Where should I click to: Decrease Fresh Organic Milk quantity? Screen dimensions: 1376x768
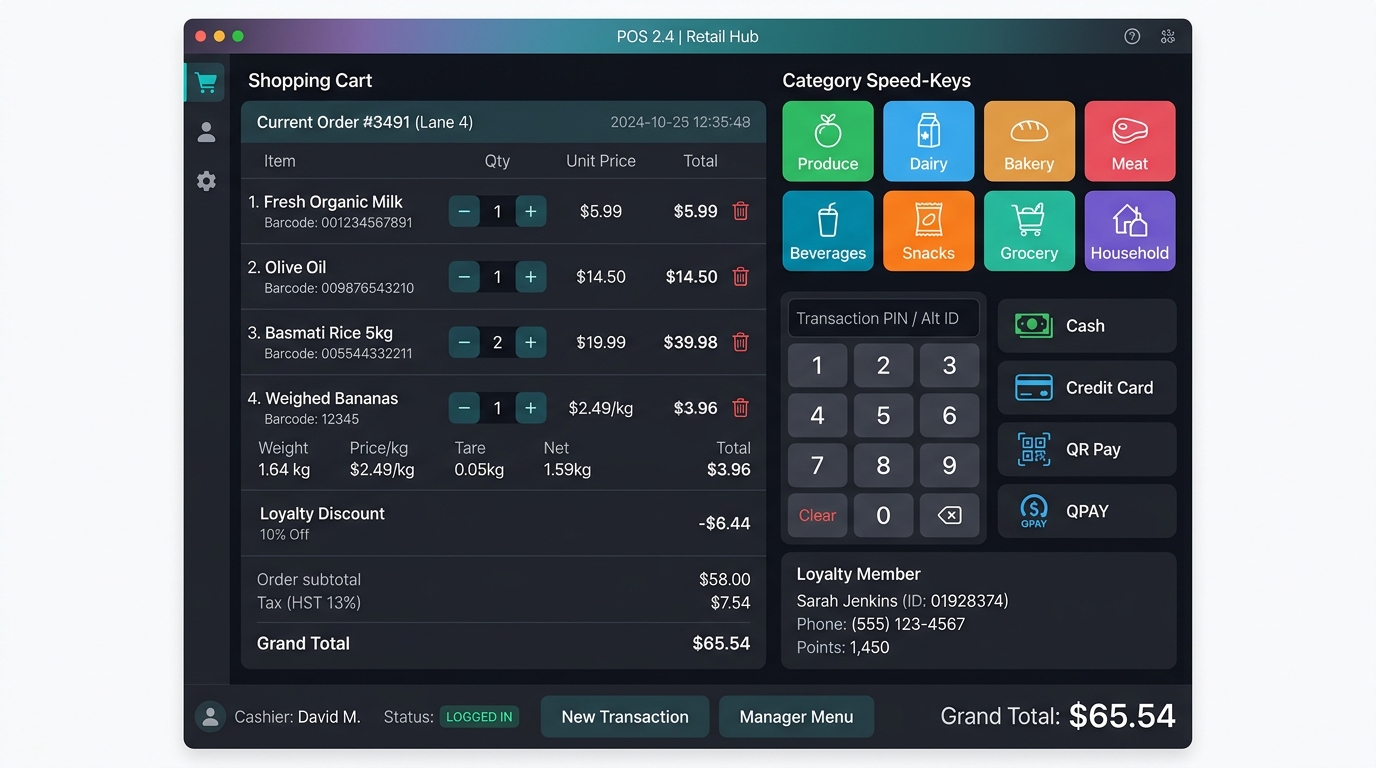point(464,211)
